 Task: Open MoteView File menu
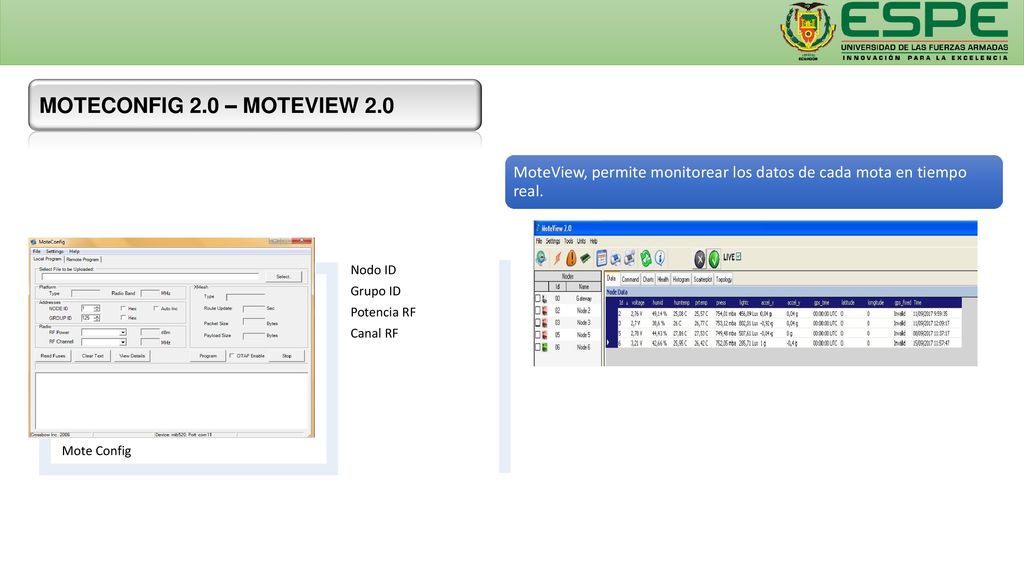coord(539,241)
